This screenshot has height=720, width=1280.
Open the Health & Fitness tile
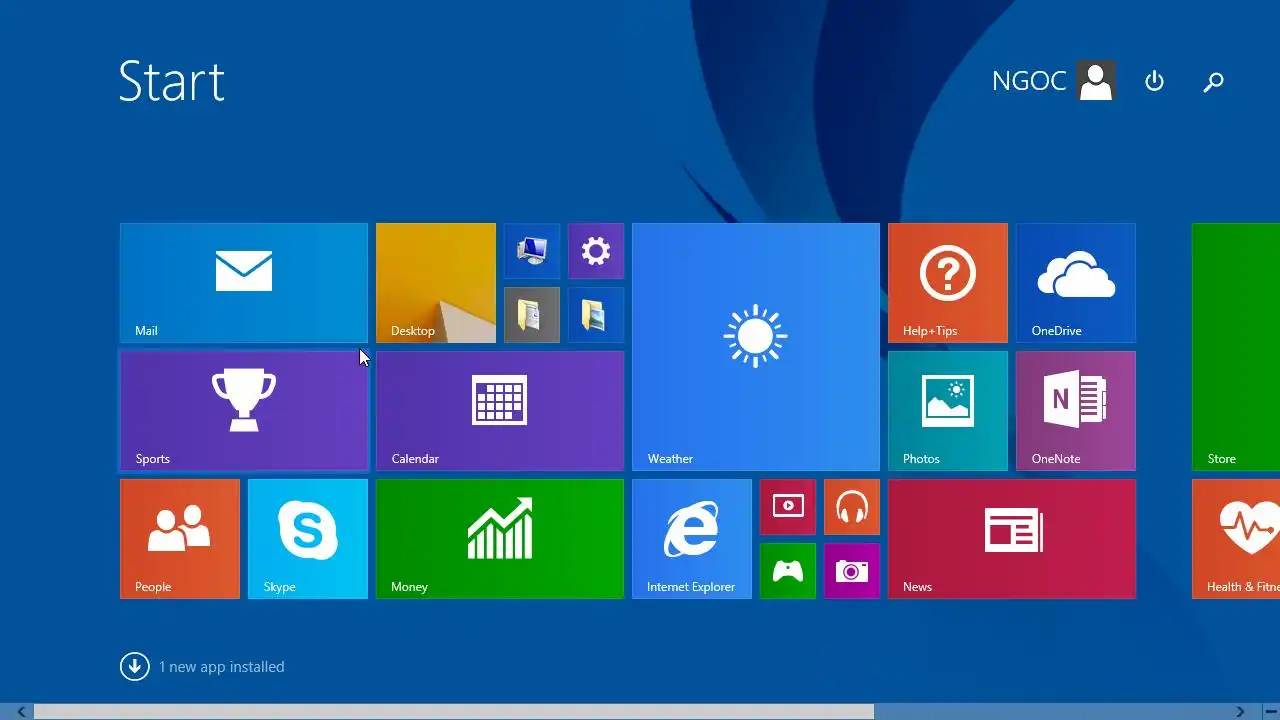(1236, 539)
